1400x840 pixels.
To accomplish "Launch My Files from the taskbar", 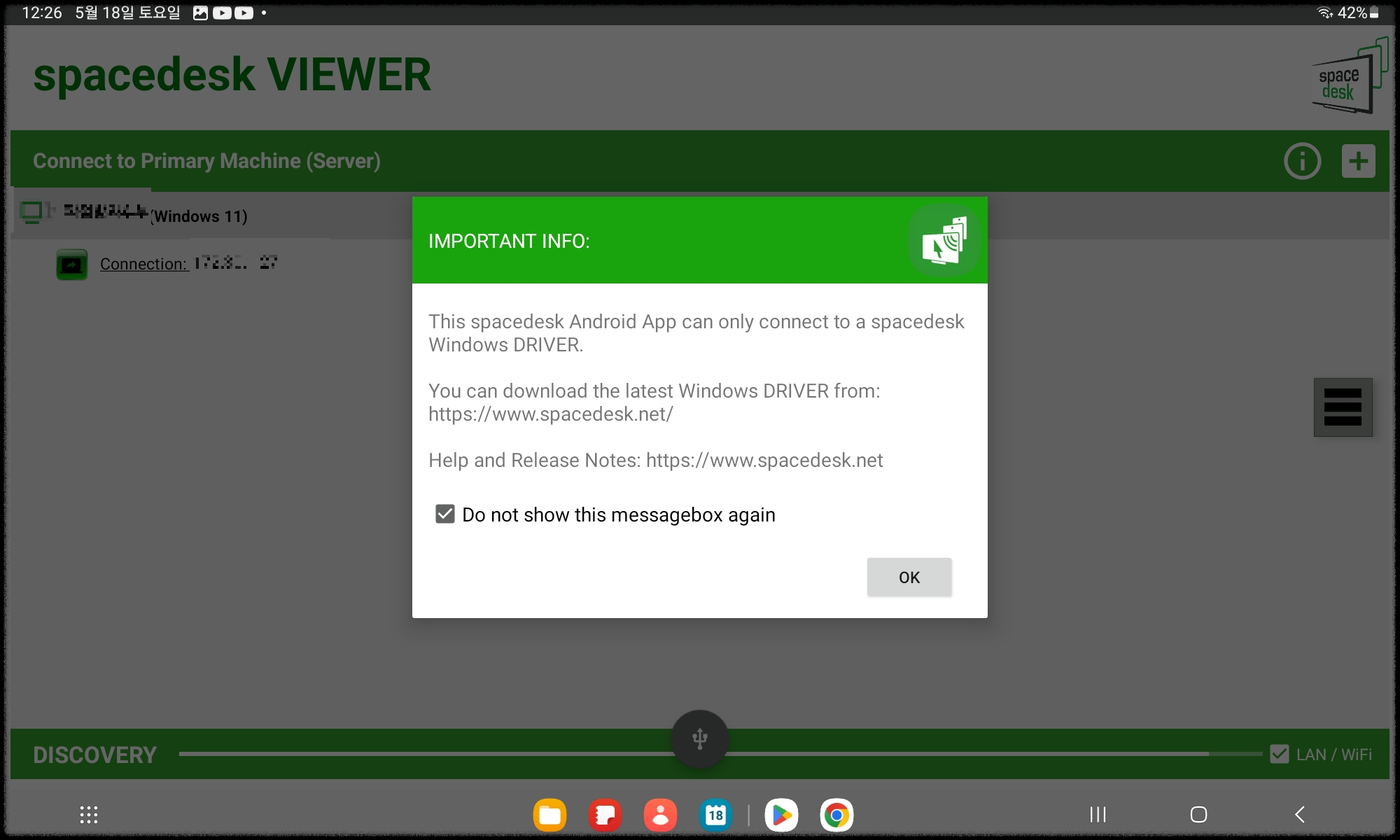I will click(549, 815).
